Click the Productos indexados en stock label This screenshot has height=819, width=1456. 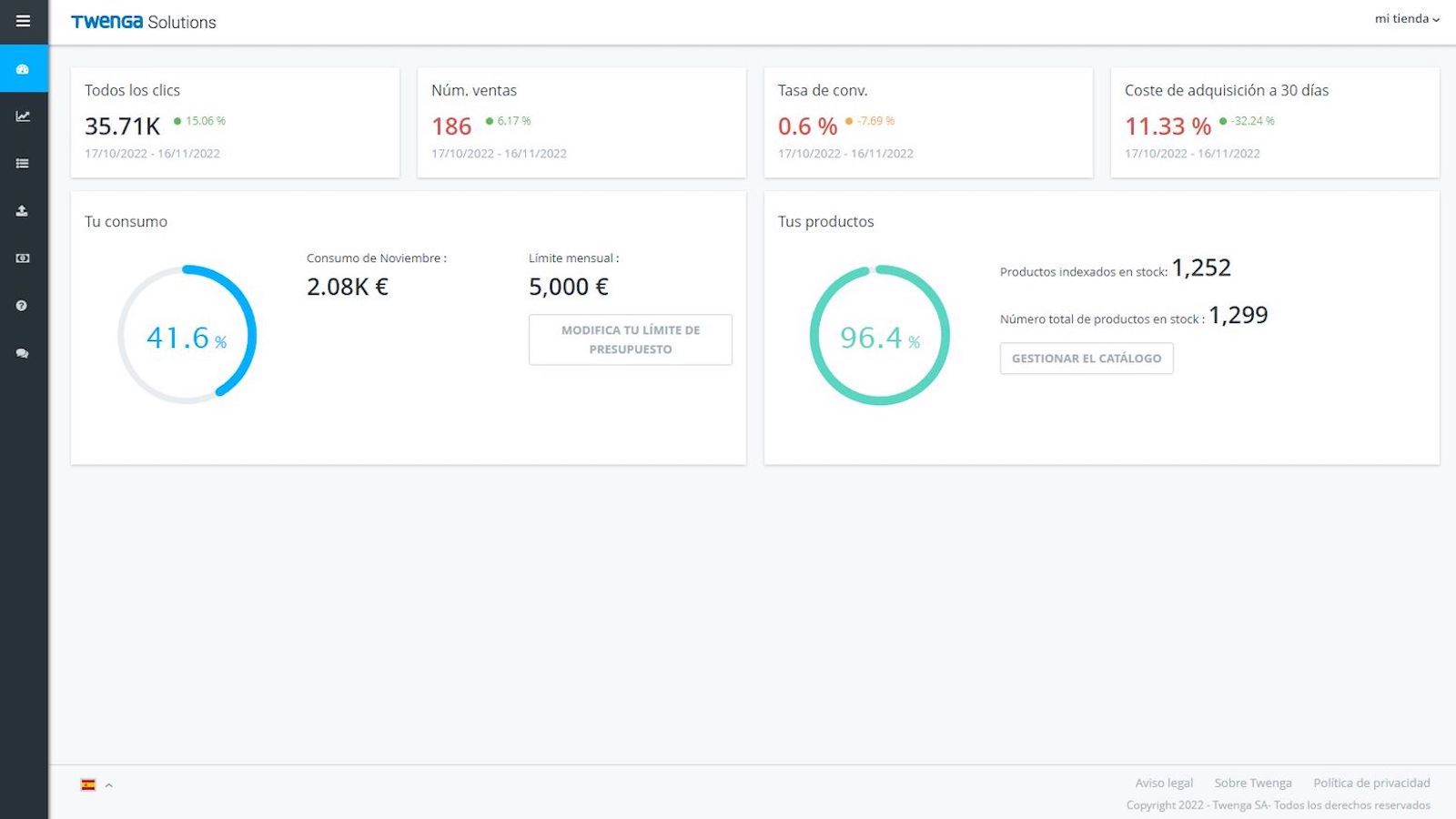point(1084,271)
